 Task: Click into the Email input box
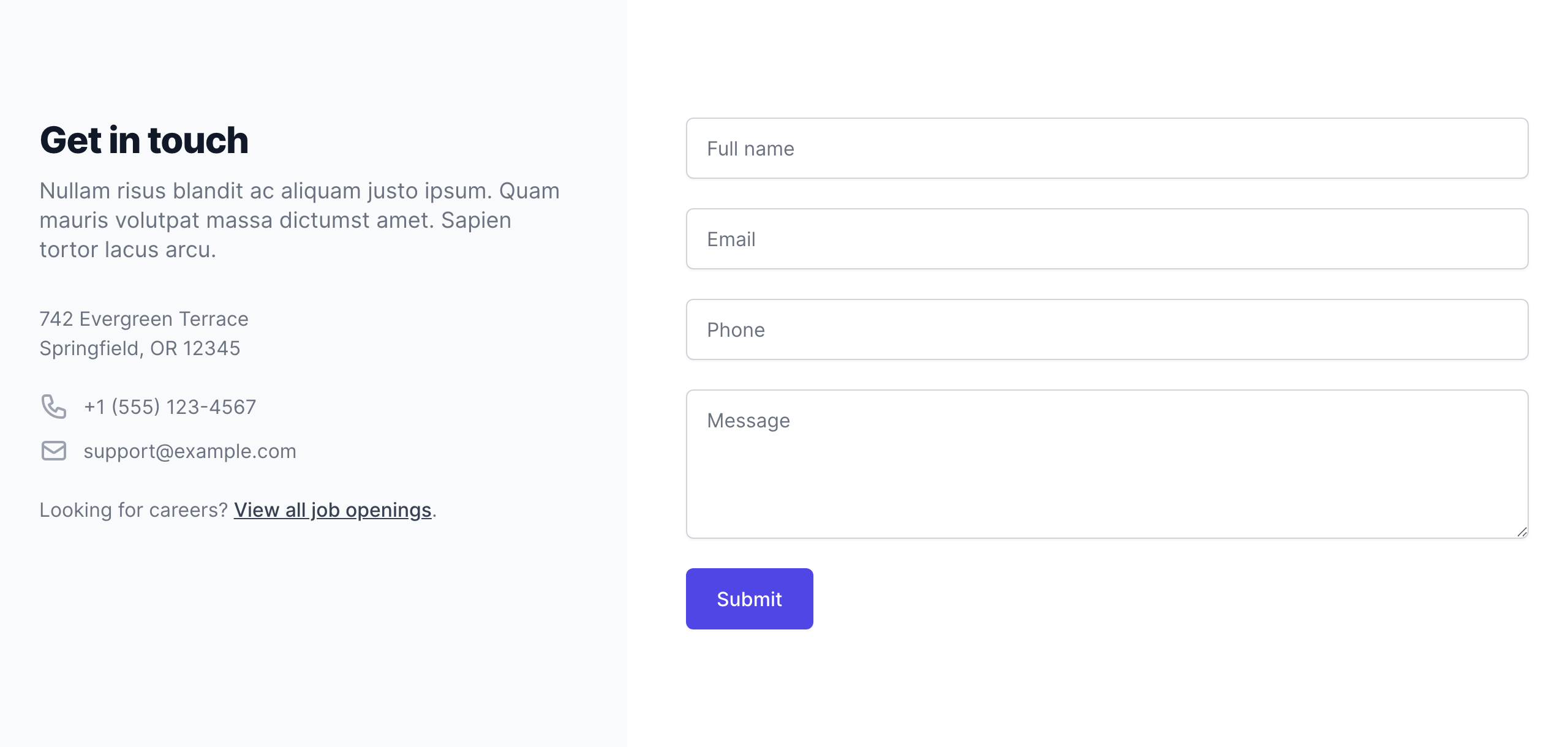(1107, 239)
